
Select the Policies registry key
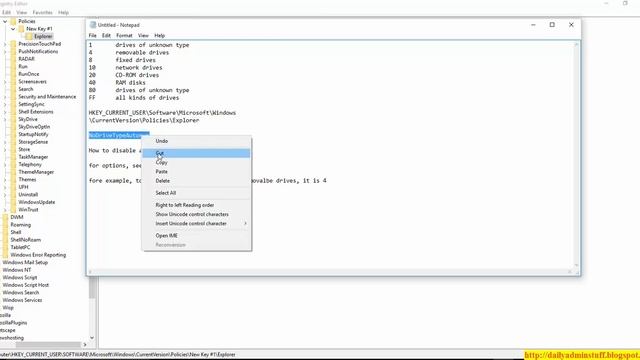click(27, 21)
